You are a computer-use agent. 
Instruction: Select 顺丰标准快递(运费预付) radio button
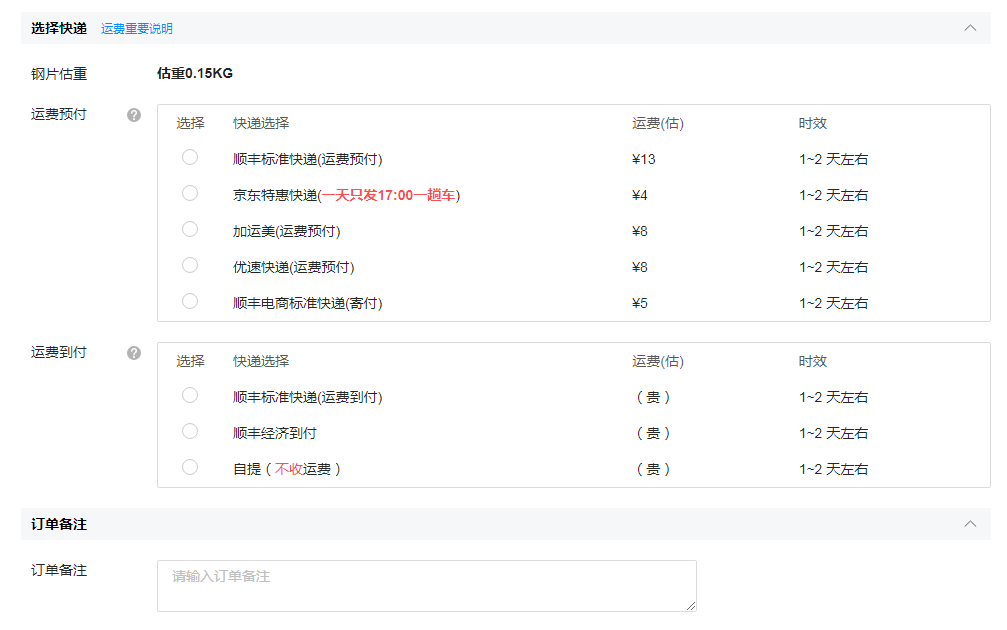(x=189, y=157)
